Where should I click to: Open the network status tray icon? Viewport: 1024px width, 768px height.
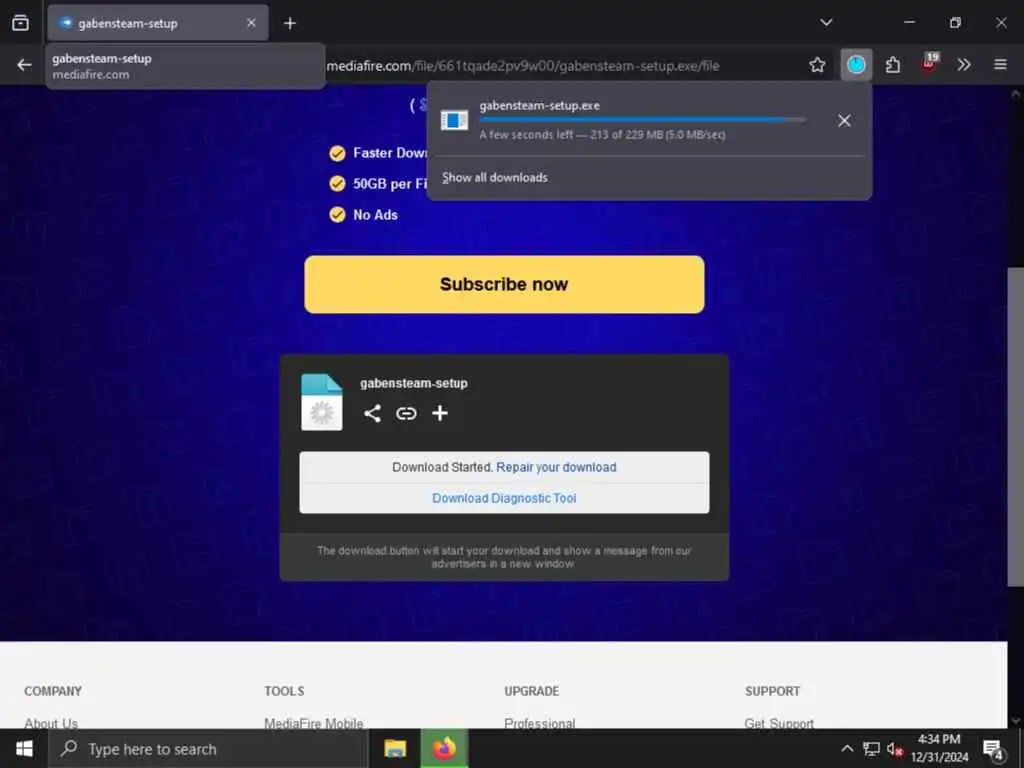click(871, 749)
